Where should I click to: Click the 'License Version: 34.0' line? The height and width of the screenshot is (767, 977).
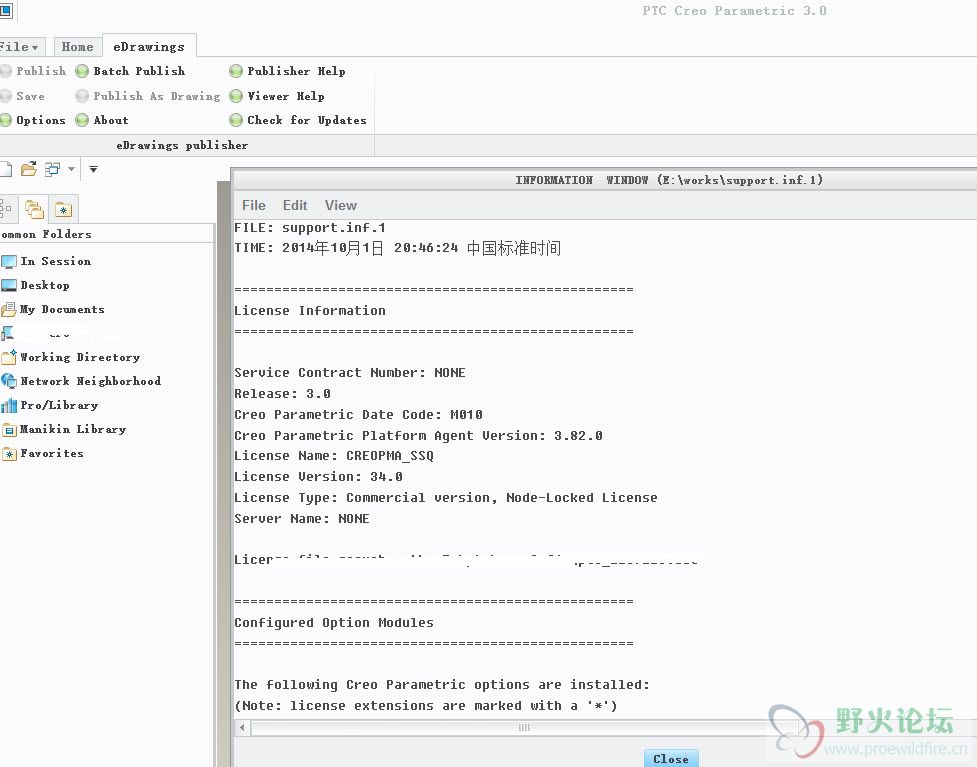point(318,477)
